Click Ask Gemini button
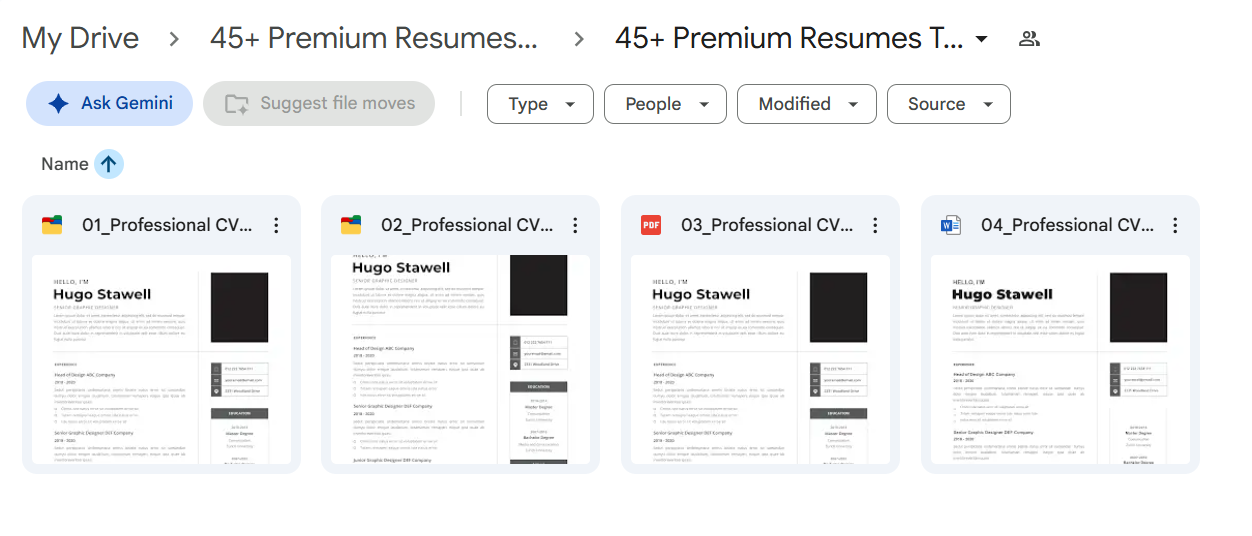Screen dimensions: 1252x536 click(109, 103)
